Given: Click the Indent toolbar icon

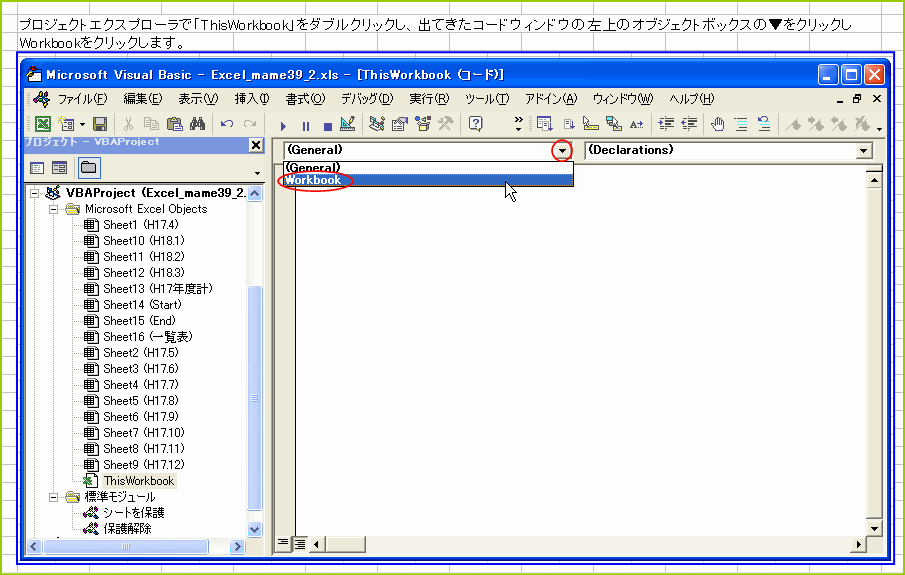Looking at the screenshot, I should (x=666, y=124).
